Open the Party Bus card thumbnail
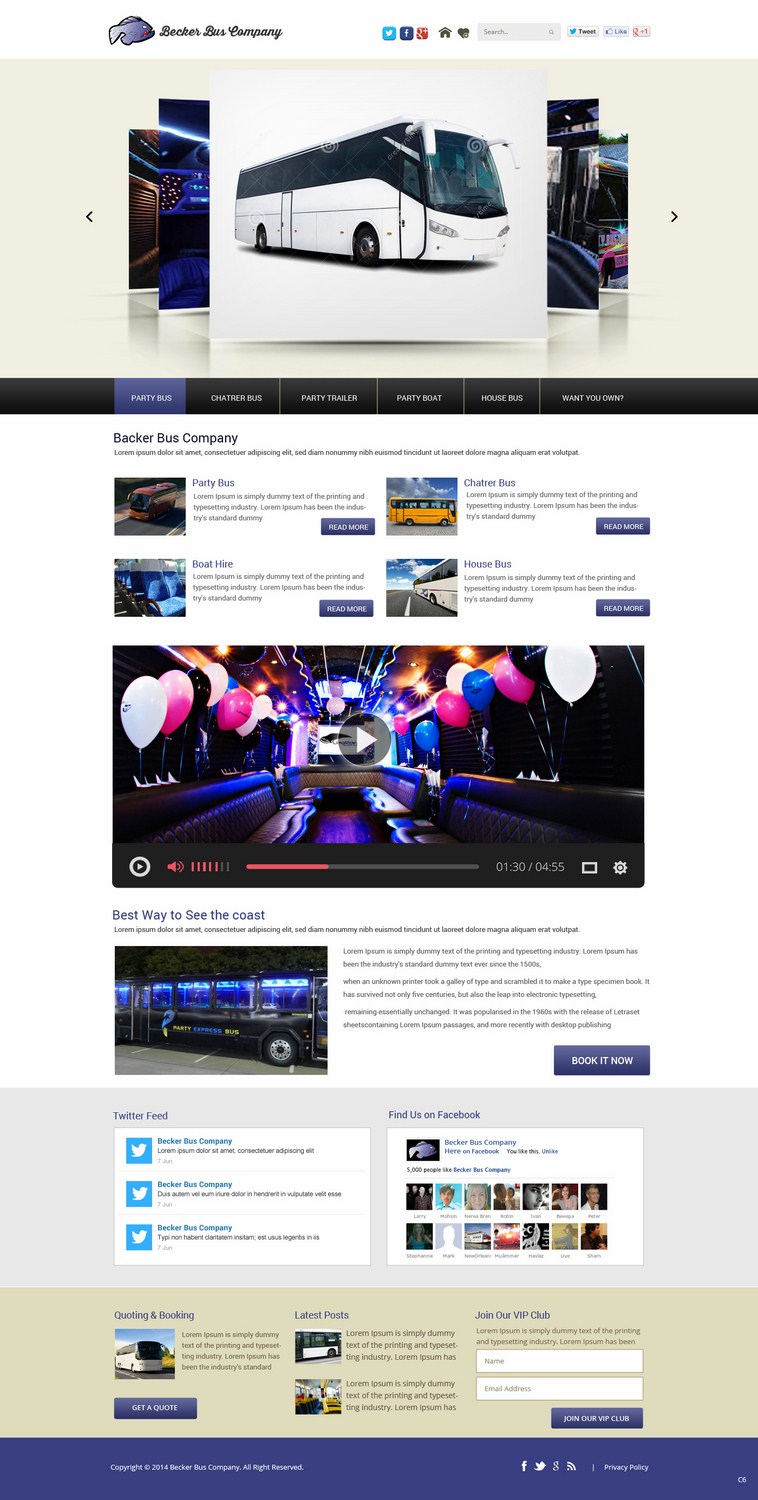This screenshot has height=1500, width=758. [x=150, y=506]
